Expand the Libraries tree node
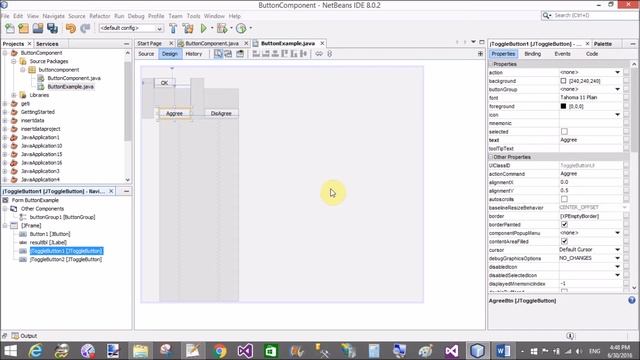The width and height of the screenshot is (640, 360). coord(14,95)
